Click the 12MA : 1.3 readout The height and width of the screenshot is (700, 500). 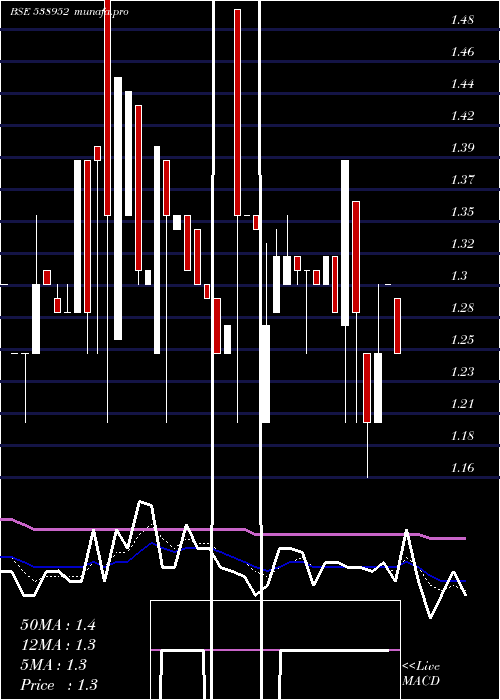(58, 645)
